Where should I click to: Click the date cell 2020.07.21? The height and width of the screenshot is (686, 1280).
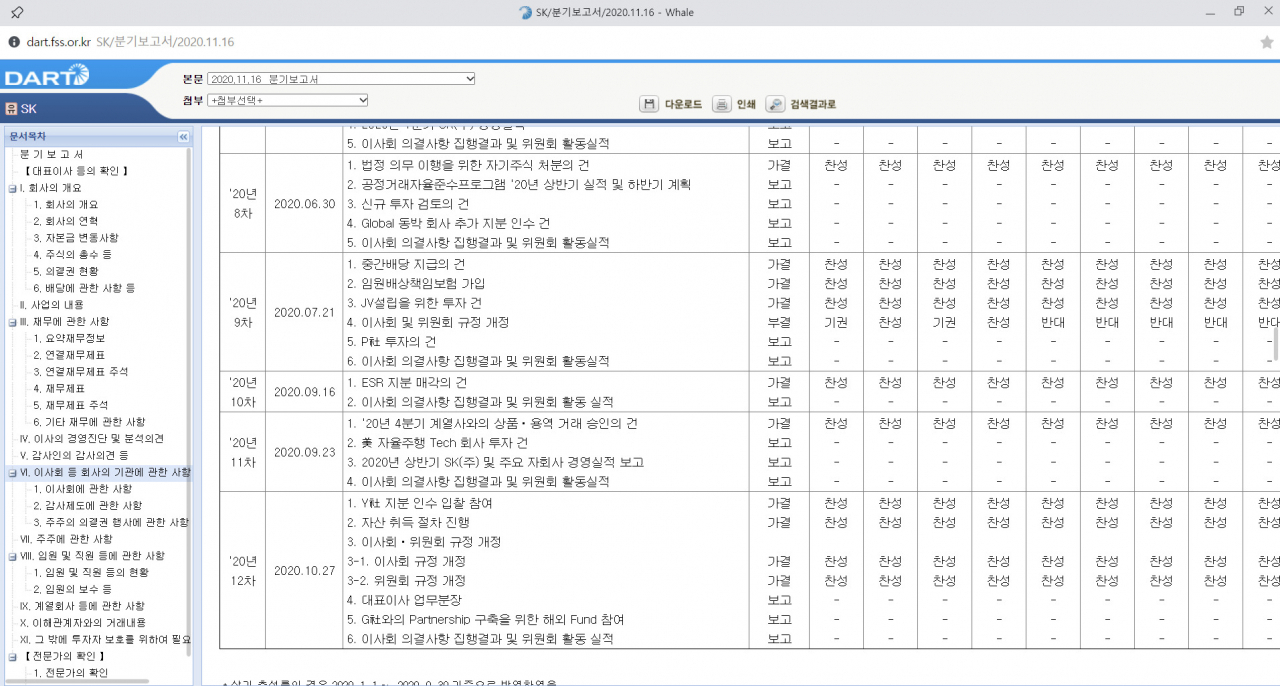point(304,312)
